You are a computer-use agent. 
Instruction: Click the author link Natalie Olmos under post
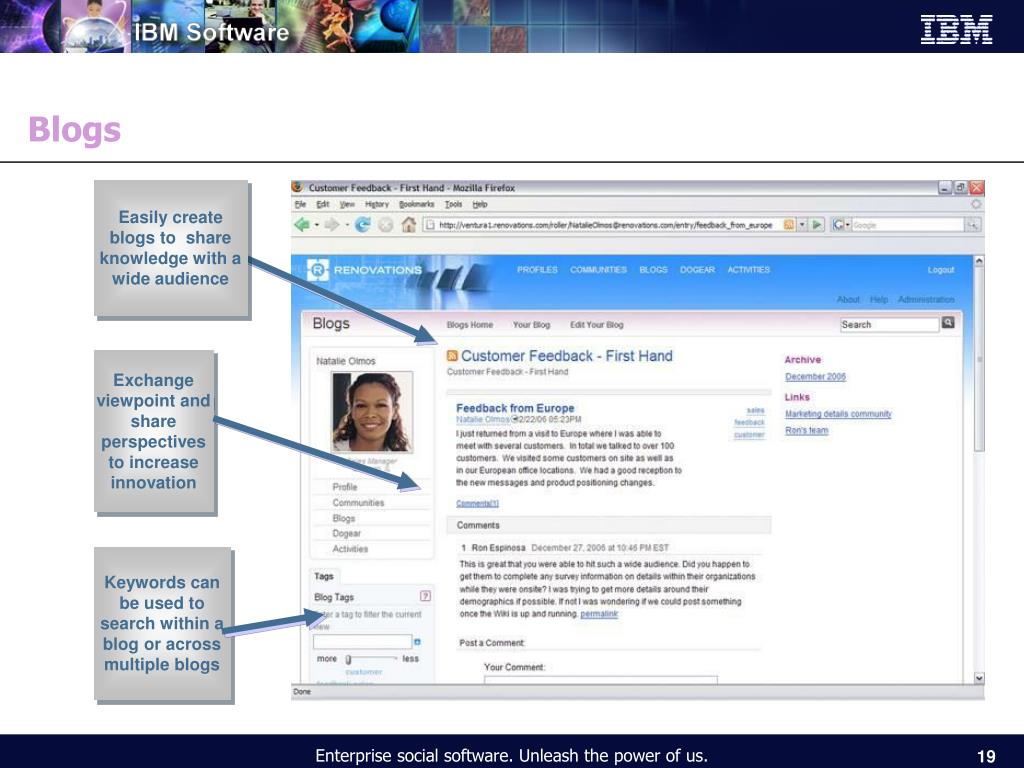pyautogui.click(x=483, y=419)
